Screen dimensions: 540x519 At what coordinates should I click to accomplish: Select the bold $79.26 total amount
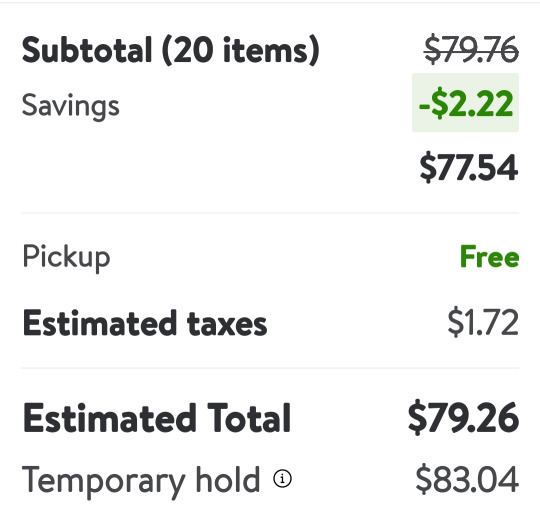click(x=464, y=417)
